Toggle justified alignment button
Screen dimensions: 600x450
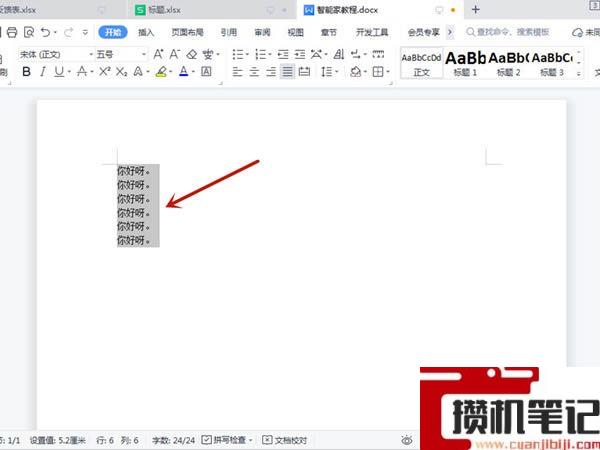287,72
